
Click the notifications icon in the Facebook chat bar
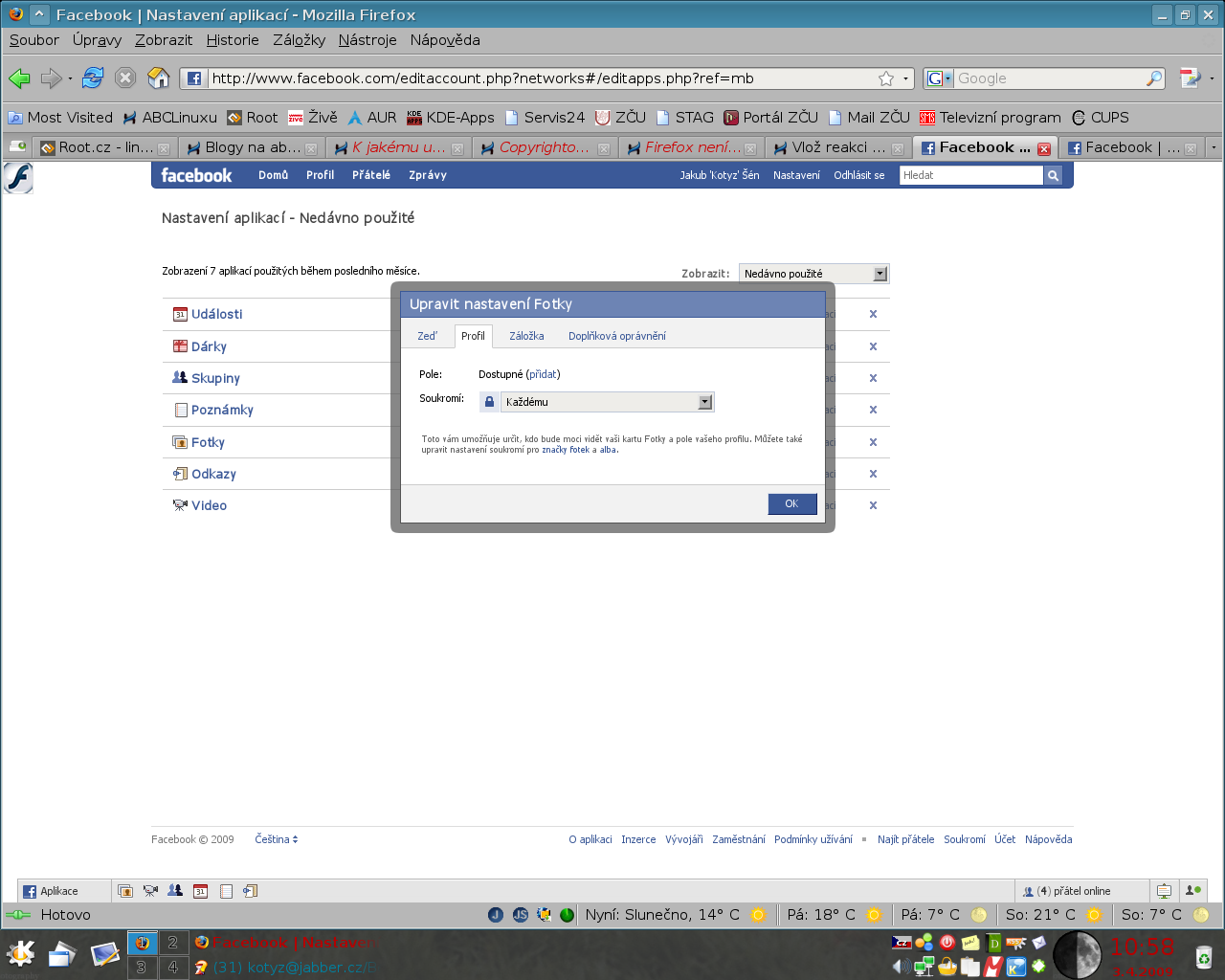(x=1164, y=891)
